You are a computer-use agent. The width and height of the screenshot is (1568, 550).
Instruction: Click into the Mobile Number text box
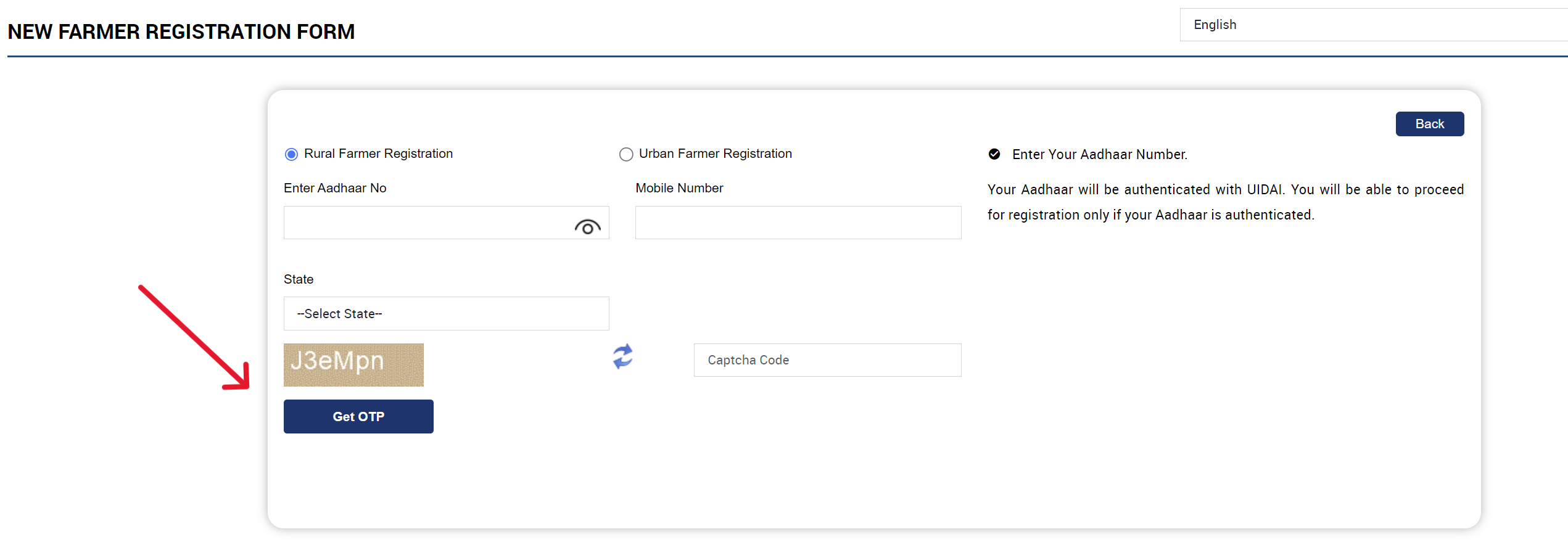(798, 223)
